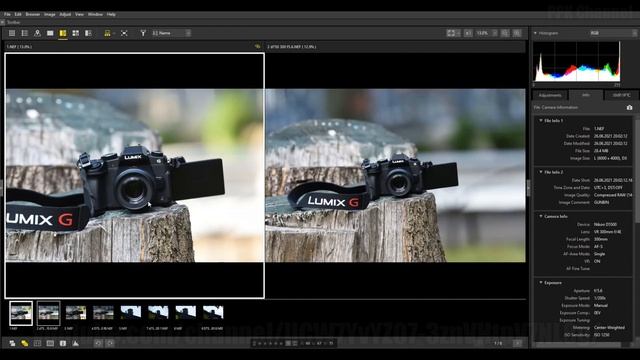Switch to the Adjustments tab
640x360 pixels.
tap(550, 95)
